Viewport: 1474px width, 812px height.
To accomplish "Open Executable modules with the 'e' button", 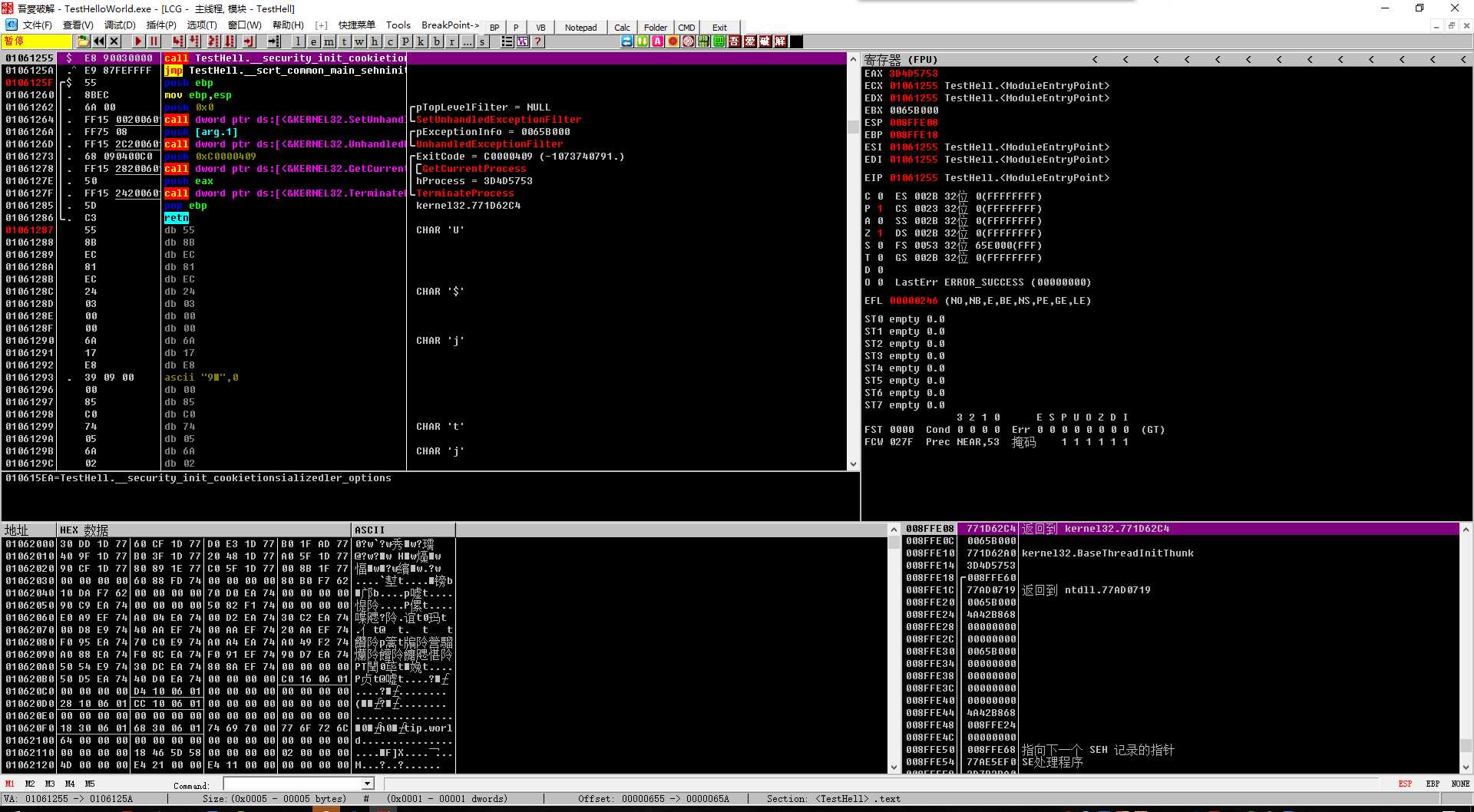I will coord(313,41).
